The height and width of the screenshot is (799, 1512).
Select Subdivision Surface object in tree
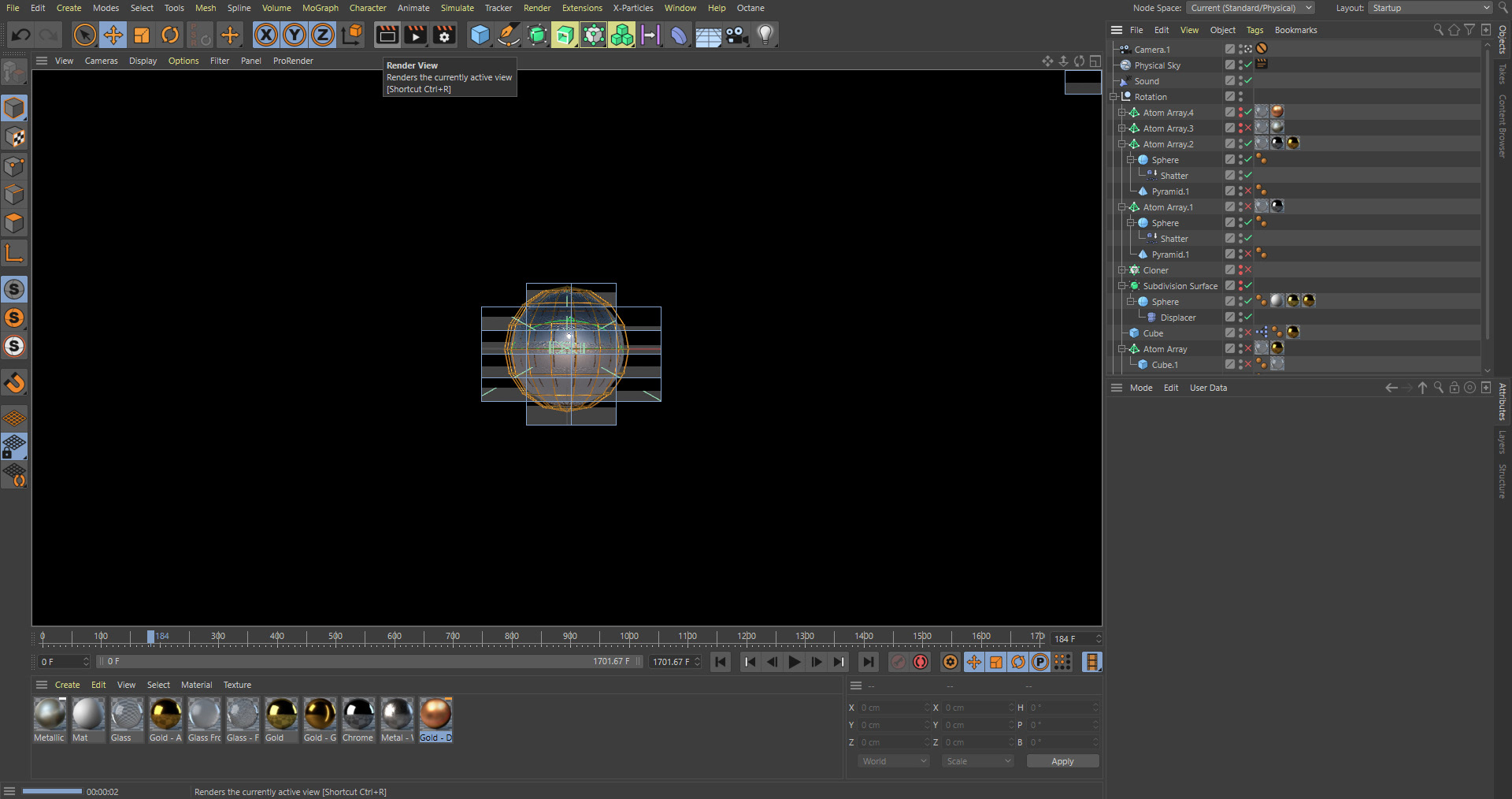click(1180, 286)
